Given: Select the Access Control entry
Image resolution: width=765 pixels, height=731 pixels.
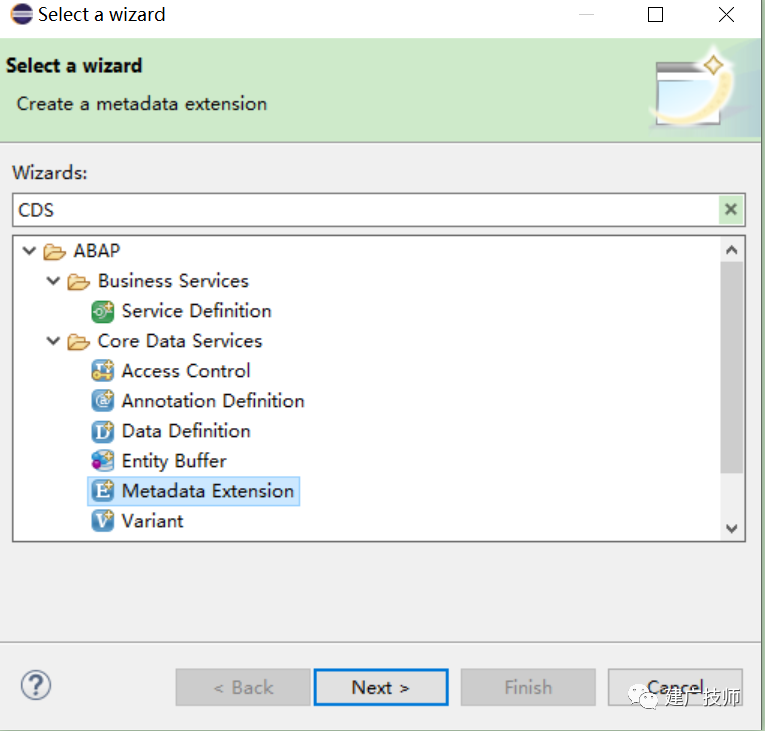Looking at the screenshot, I should [x=186, y=371].
